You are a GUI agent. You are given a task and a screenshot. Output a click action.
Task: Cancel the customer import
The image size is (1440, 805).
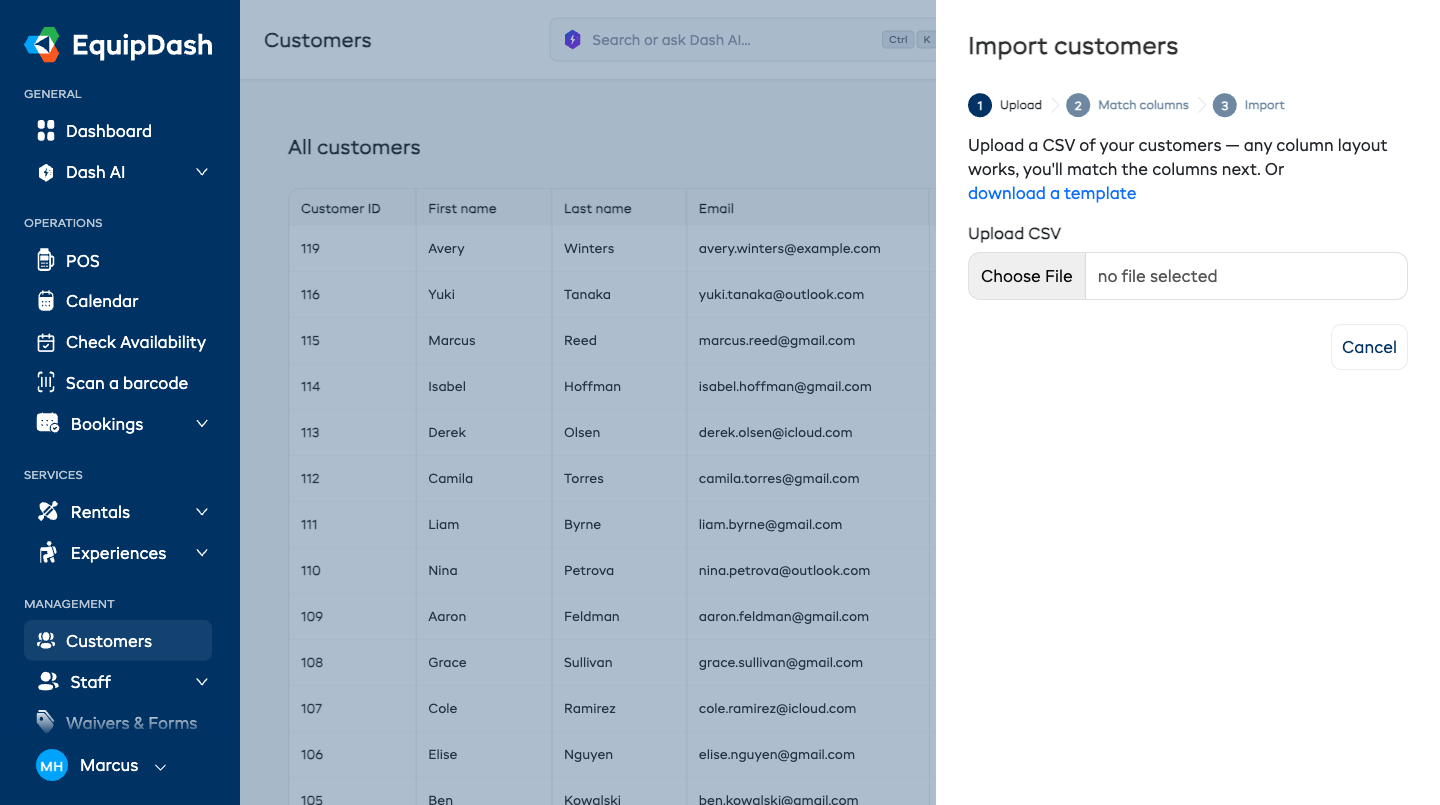(x=1369, y=347)
